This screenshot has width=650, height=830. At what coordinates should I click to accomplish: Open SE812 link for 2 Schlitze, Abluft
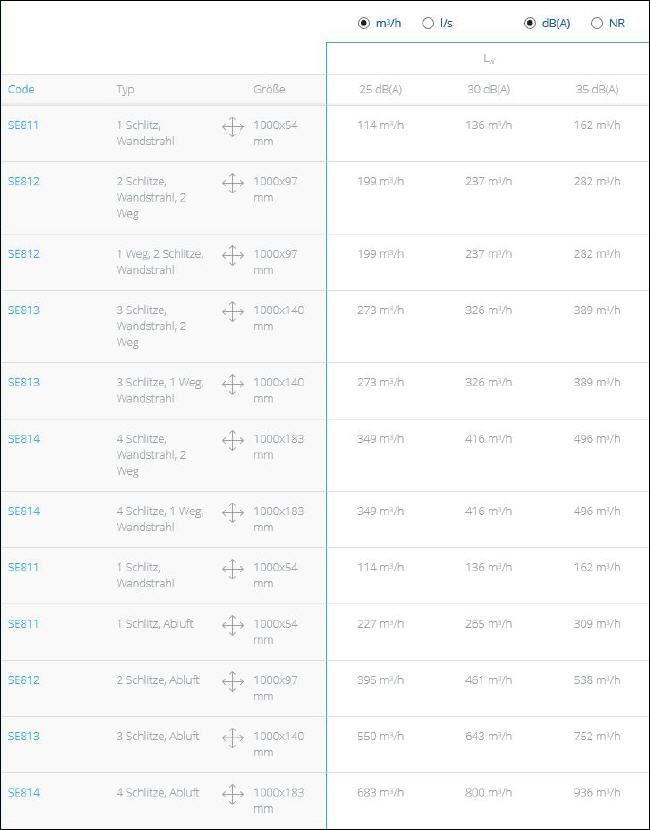[x=24, y=680]
